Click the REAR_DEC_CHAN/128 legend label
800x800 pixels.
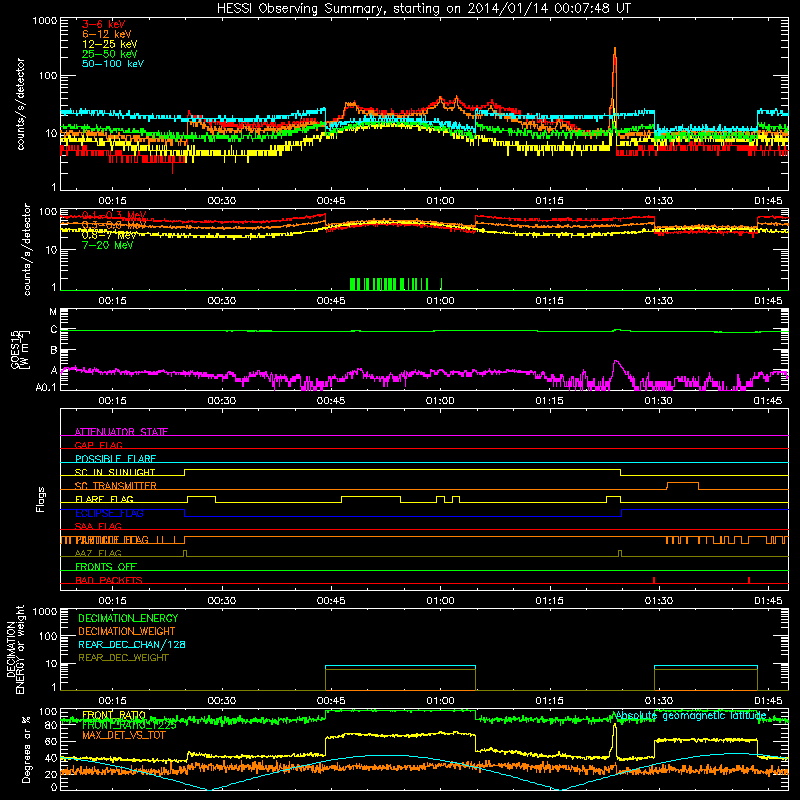(132, 644)
